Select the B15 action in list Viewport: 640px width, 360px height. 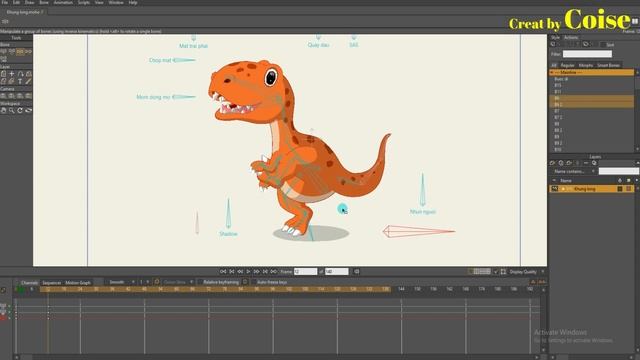click(x=592, y=85)
